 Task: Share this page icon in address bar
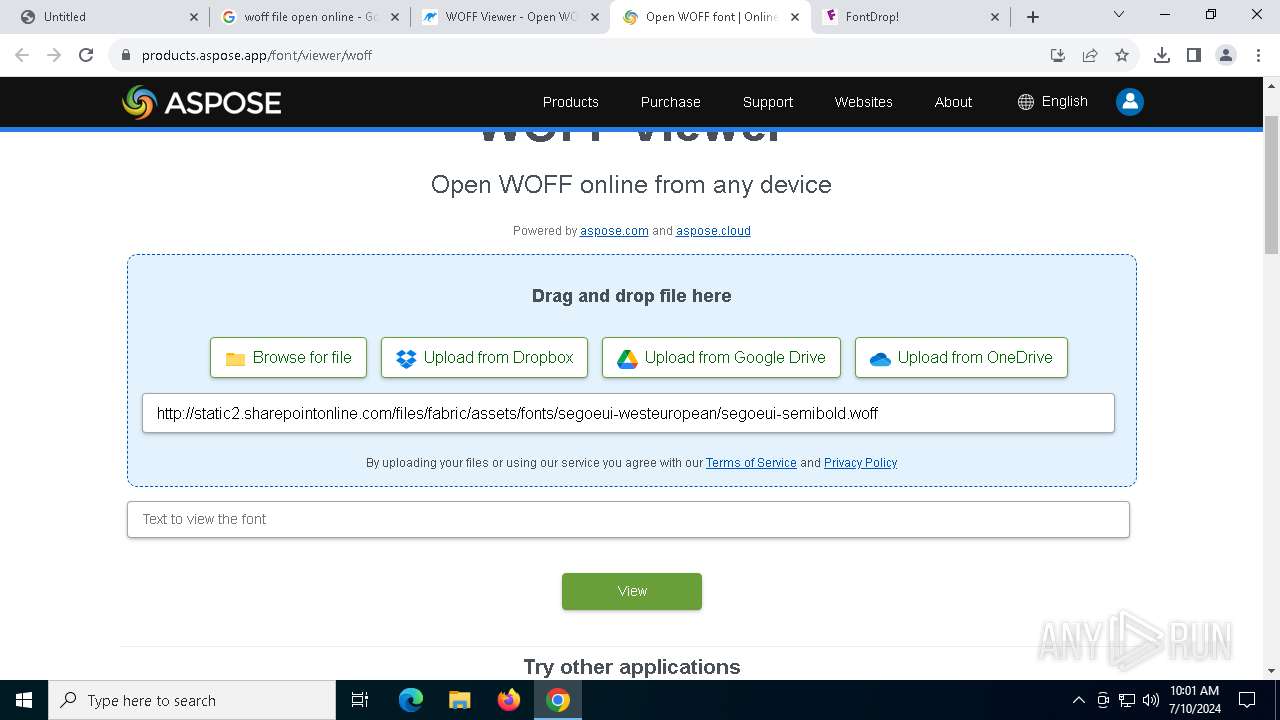point(1090,55)
